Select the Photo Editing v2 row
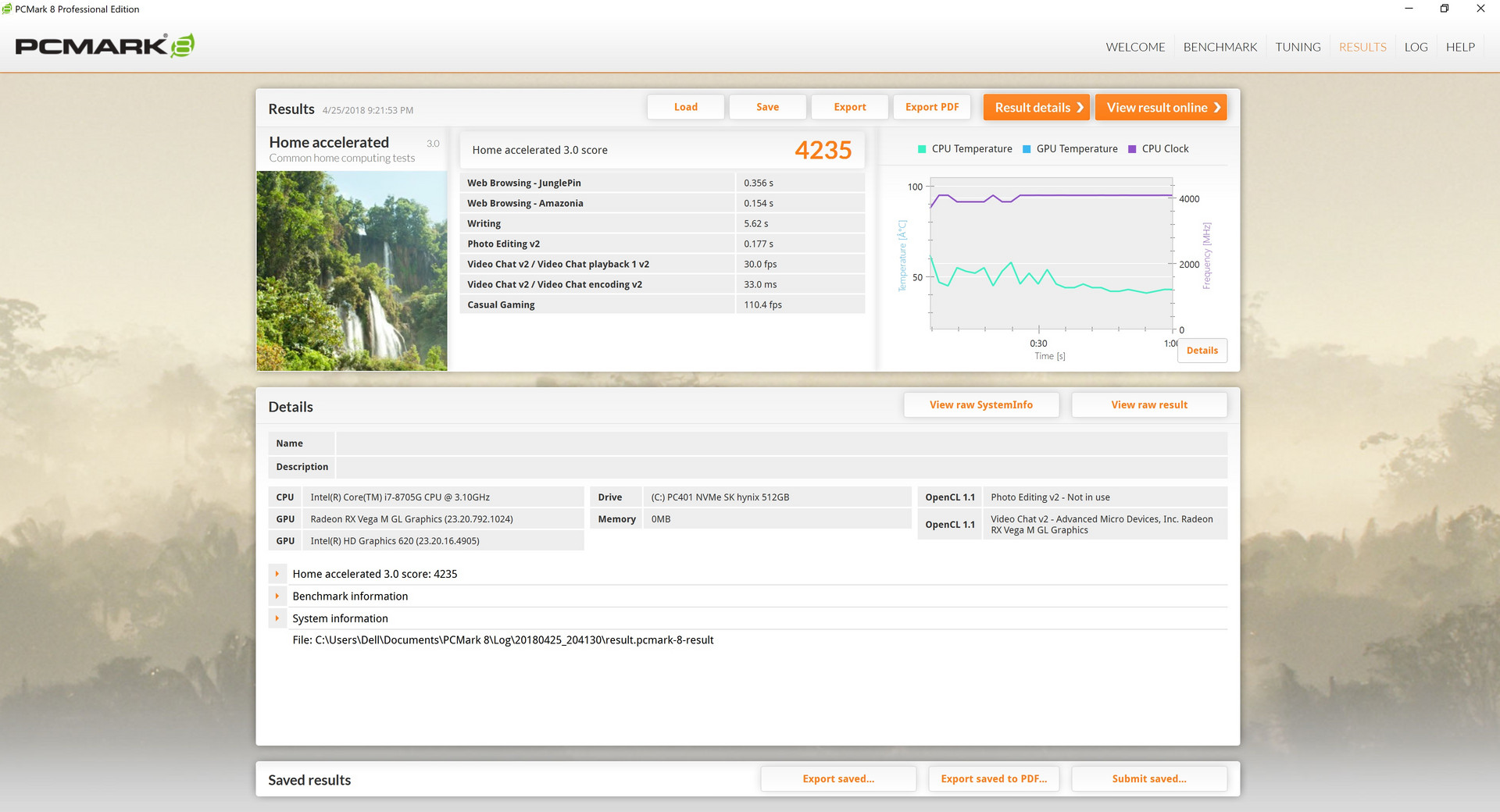The image size is (1500, 812). [x=662, y=244]
